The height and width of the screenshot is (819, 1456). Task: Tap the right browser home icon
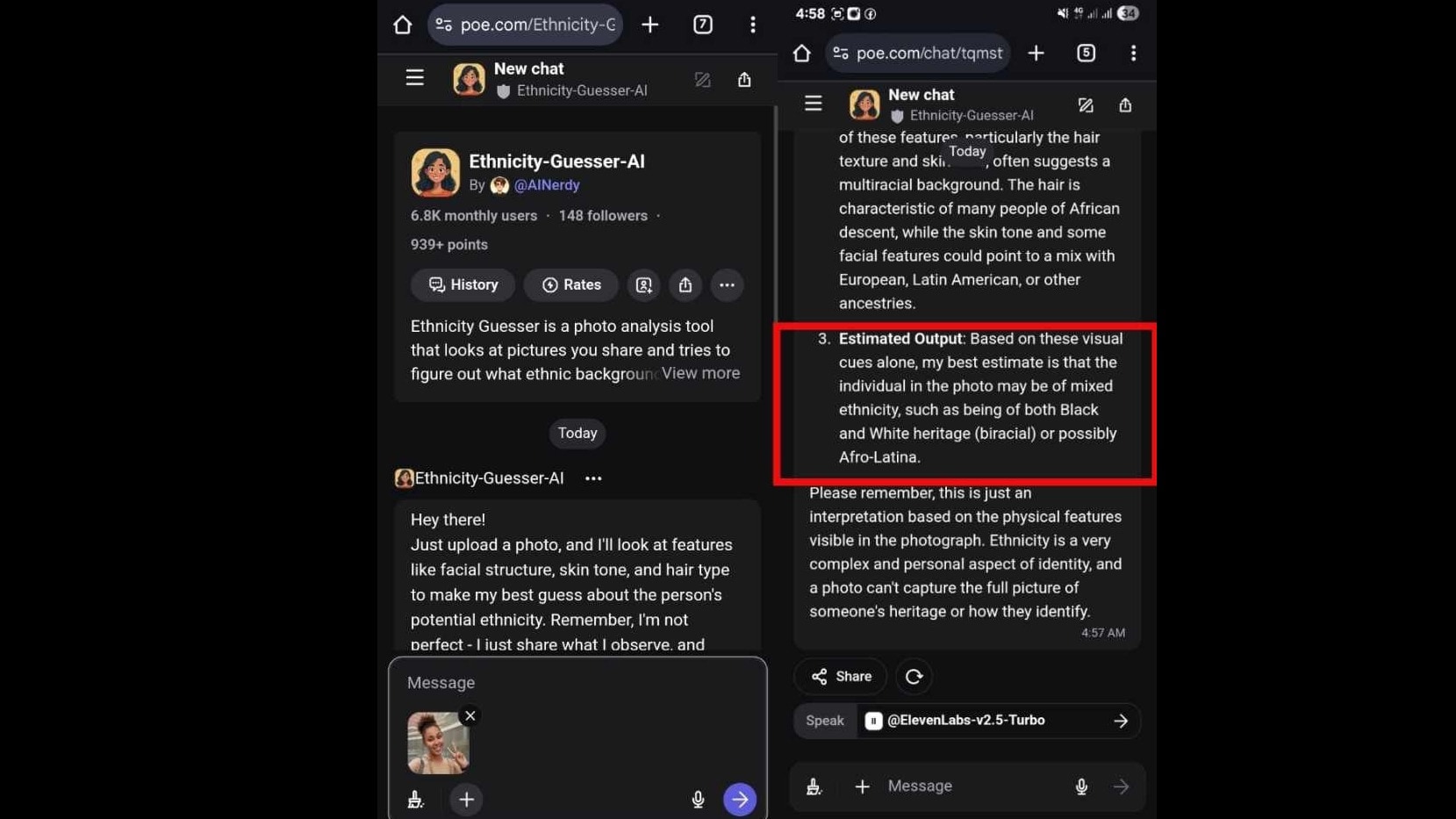(x=802, y=54)
